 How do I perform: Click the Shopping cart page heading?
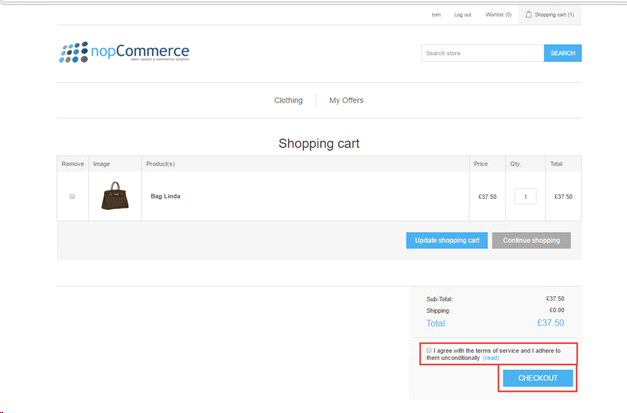[318, 143]
